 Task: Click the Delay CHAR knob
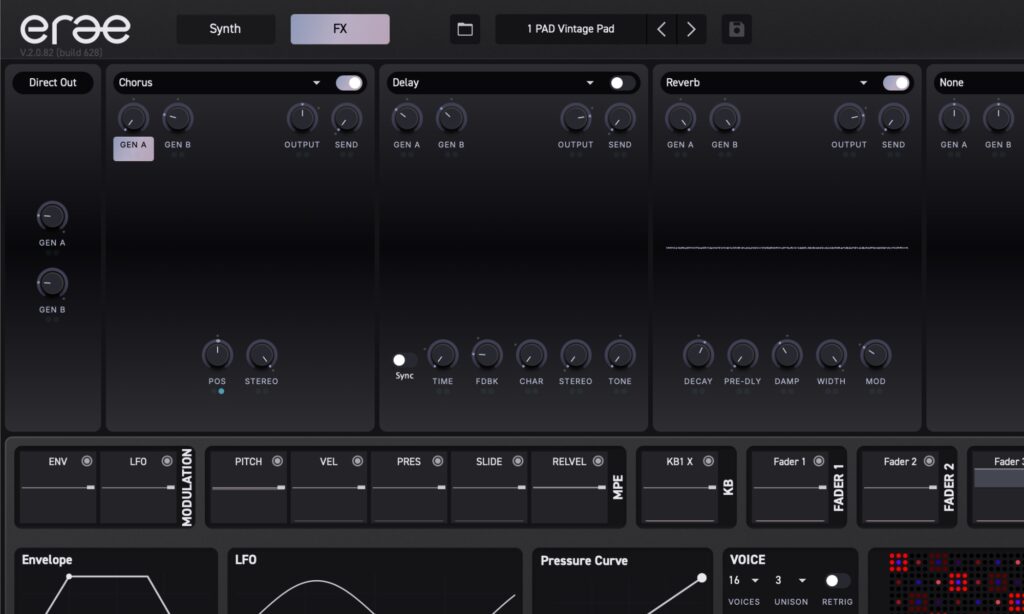[531, 355]
